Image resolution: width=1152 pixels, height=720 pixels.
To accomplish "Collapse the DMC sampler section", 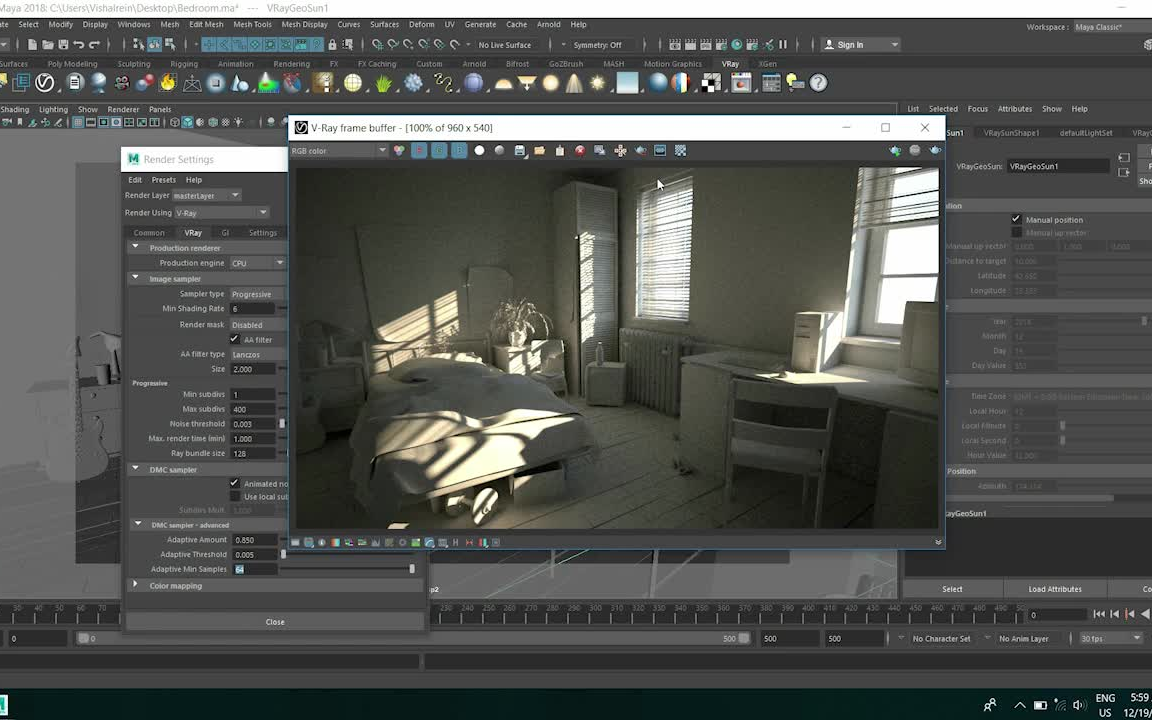I will (x=136, y=468).
